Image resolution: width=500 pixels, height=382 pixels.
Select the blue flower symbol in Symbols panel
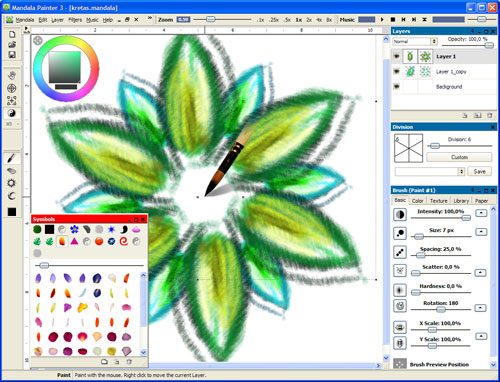[x=74, y=229]
